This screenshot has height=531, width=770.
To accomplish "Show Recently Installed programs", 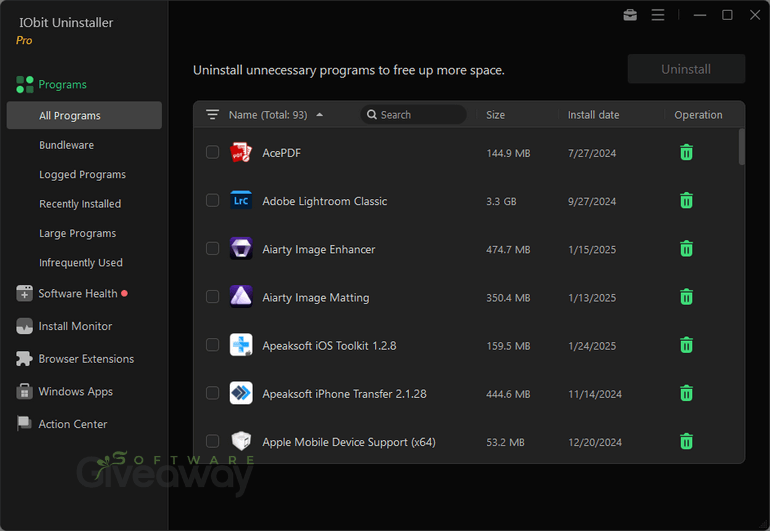I will [80, 204].
